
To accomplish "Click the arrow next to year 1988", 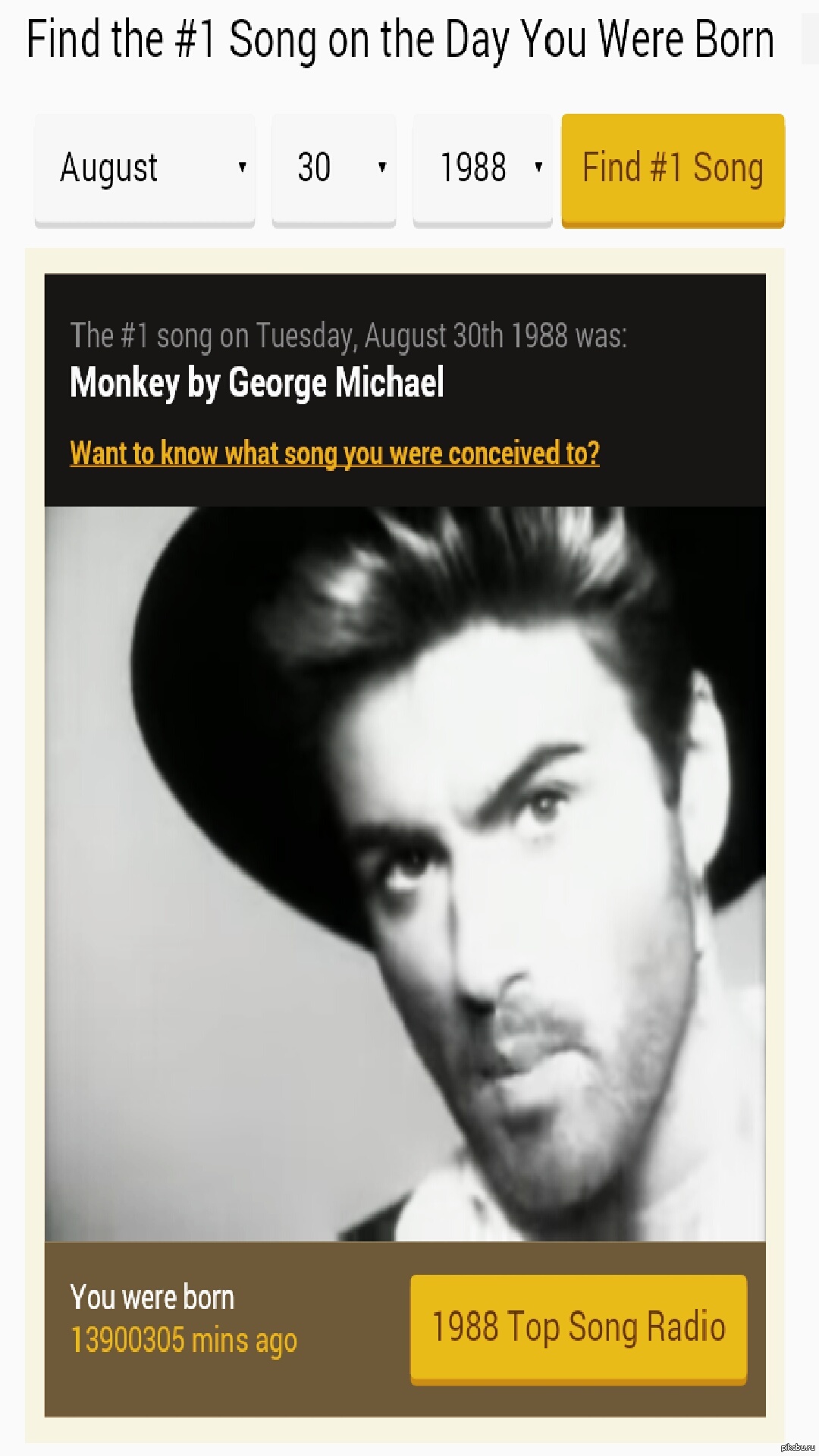I will pos(538,168).
